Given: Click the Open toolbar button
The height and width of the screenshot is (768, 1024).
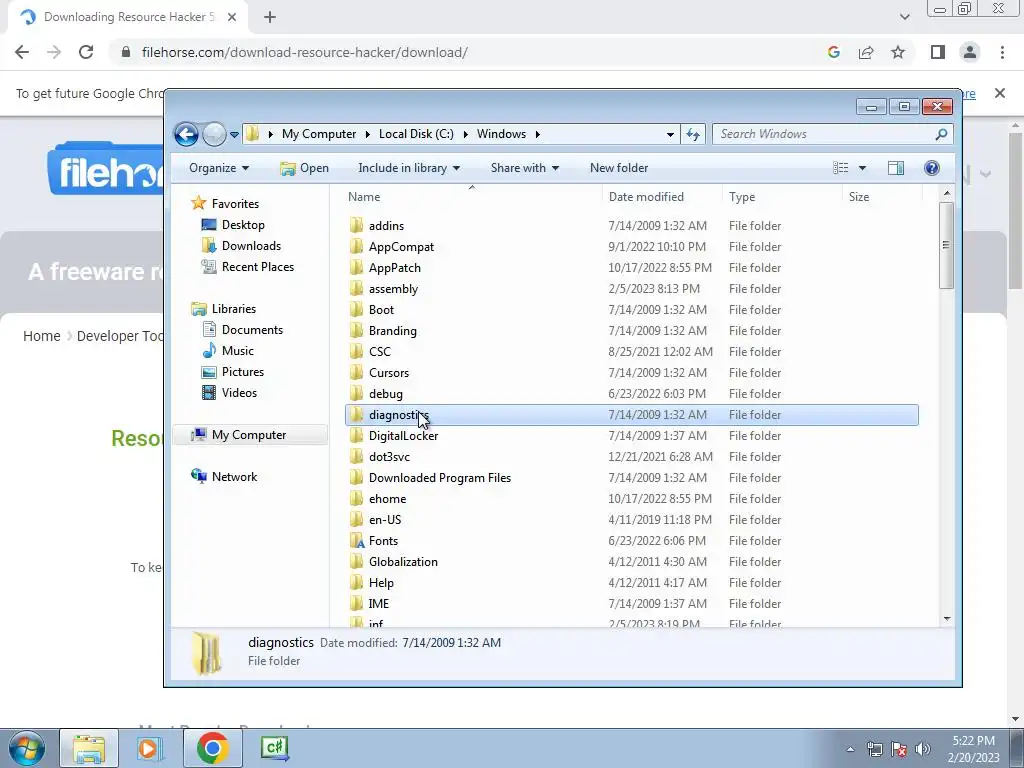Looking at the screenshot, I should tap(304, 168).
